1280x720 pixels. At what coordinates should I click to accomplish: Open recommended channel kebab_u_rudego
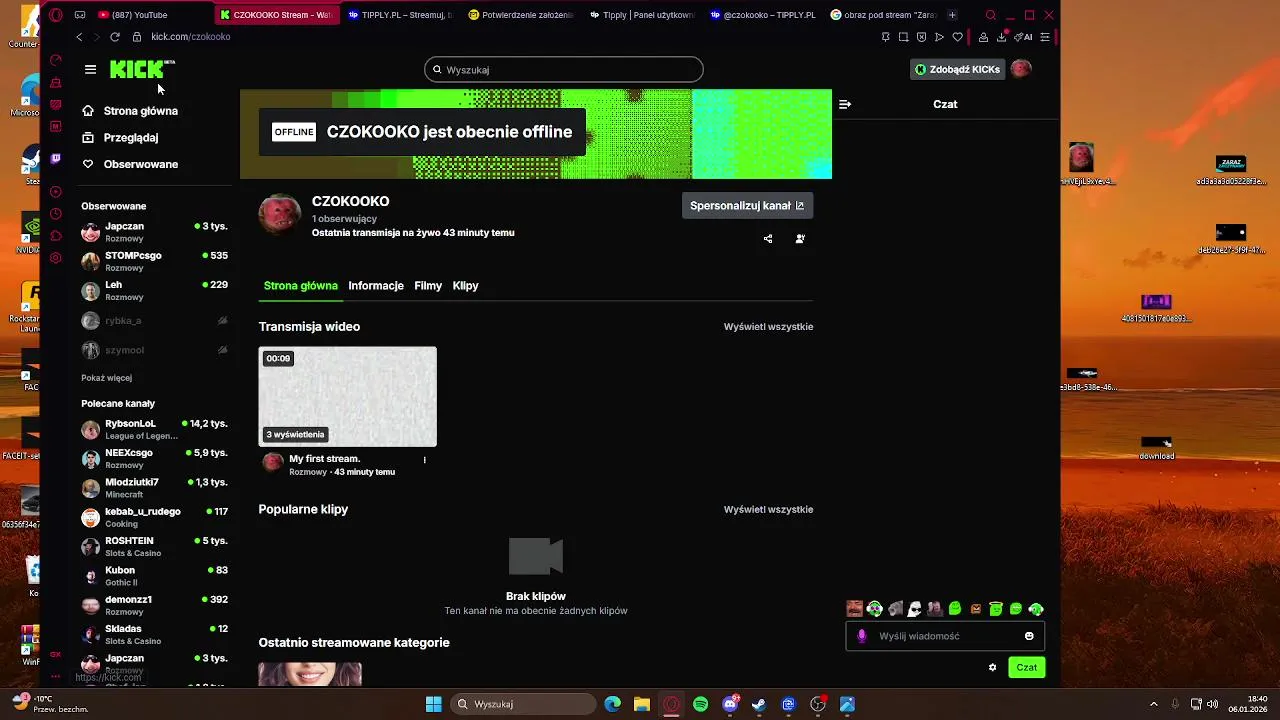click(x=154, y=517)
